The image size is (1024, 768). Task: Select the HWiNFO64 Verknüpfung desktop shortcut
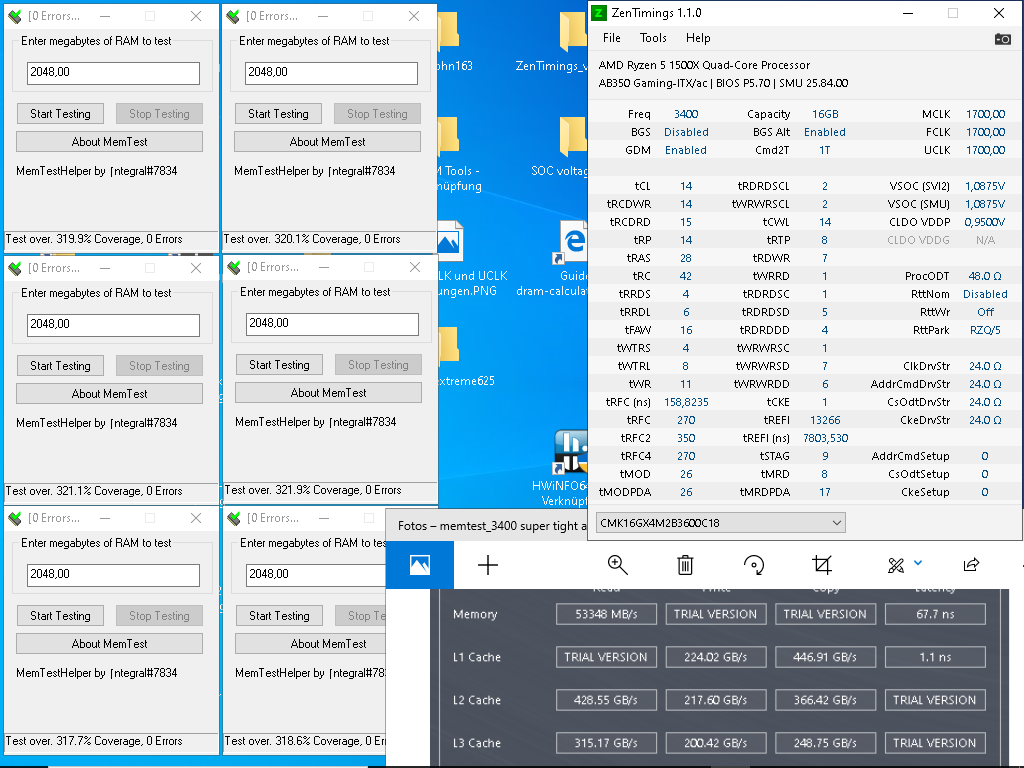point(568,468)
